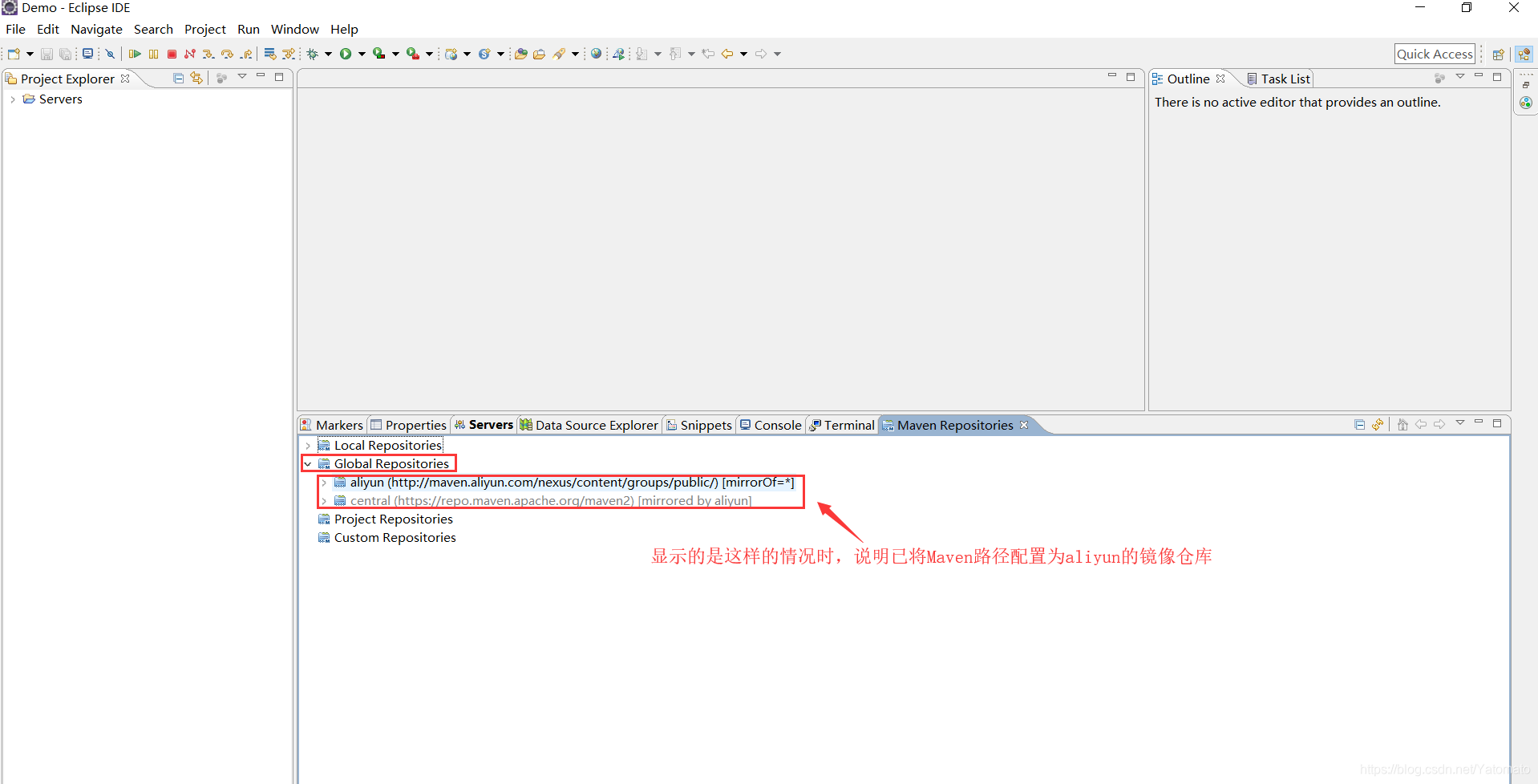Click the New Dynamic Web Project toolbar icon
1538x784 pixels.
coord(451,54)
